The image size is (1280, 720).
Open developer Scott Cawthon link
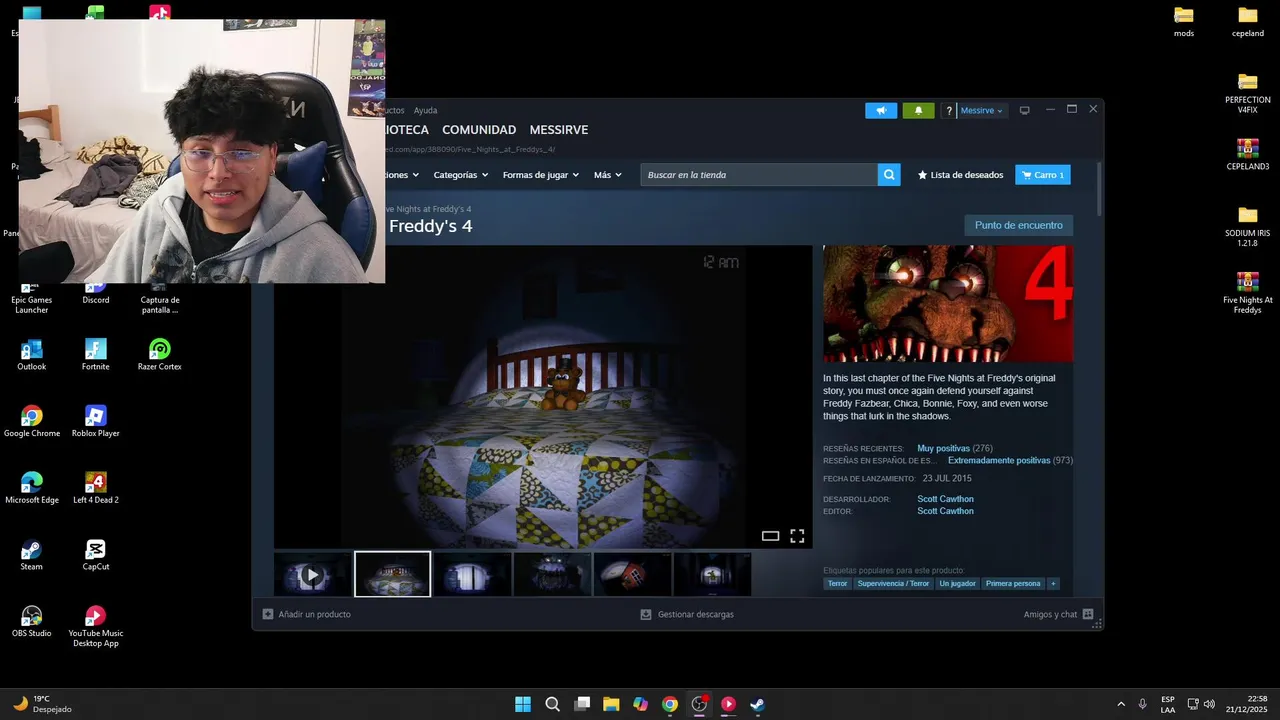(x=945, y=499)
